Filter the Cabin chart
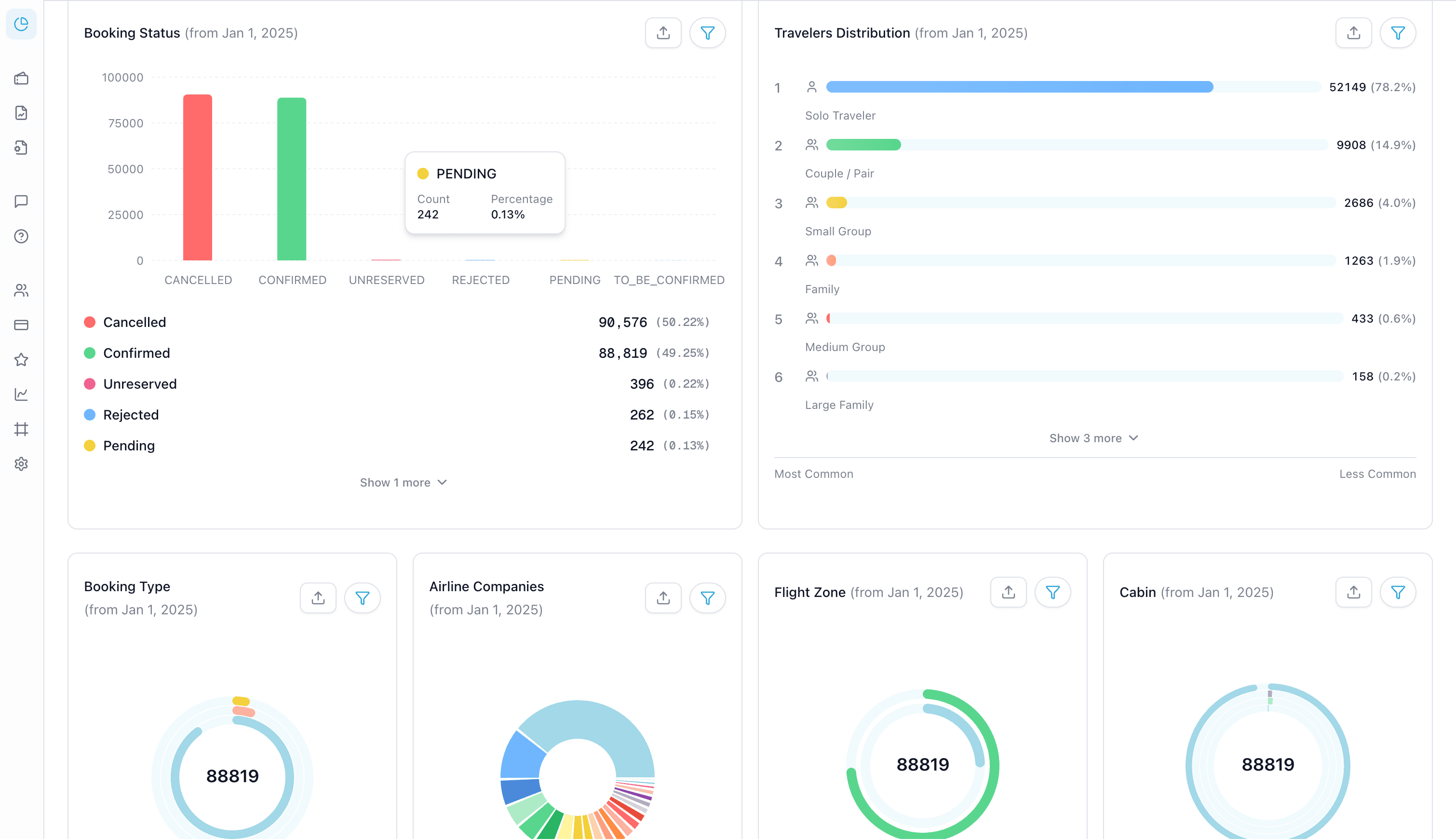The image size is (1456, 840). (x=1398, y=592)
